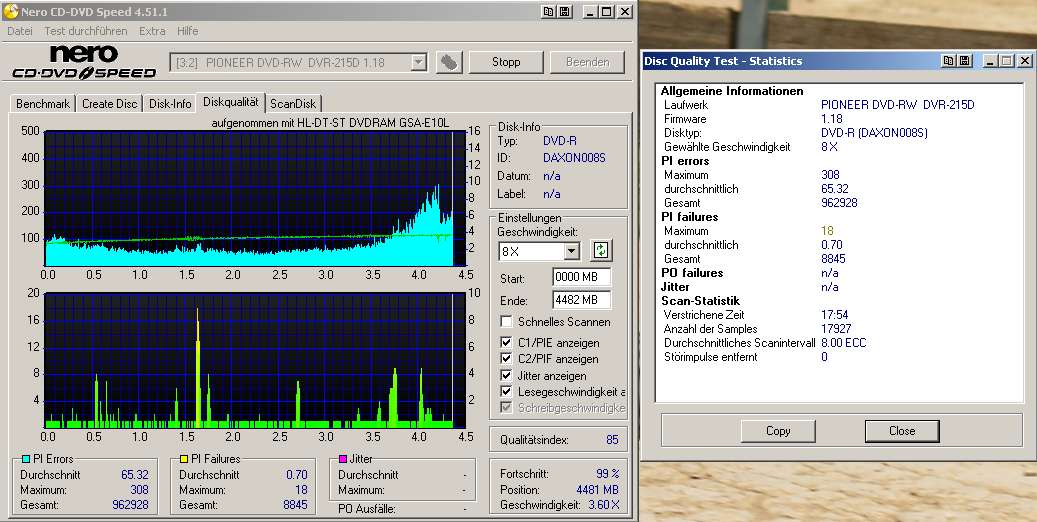This screenshot has width=1037, height=522.
Task: Click the yellow PI Failures color swatch
Action: pyautogui.click(x=184, y=459)
